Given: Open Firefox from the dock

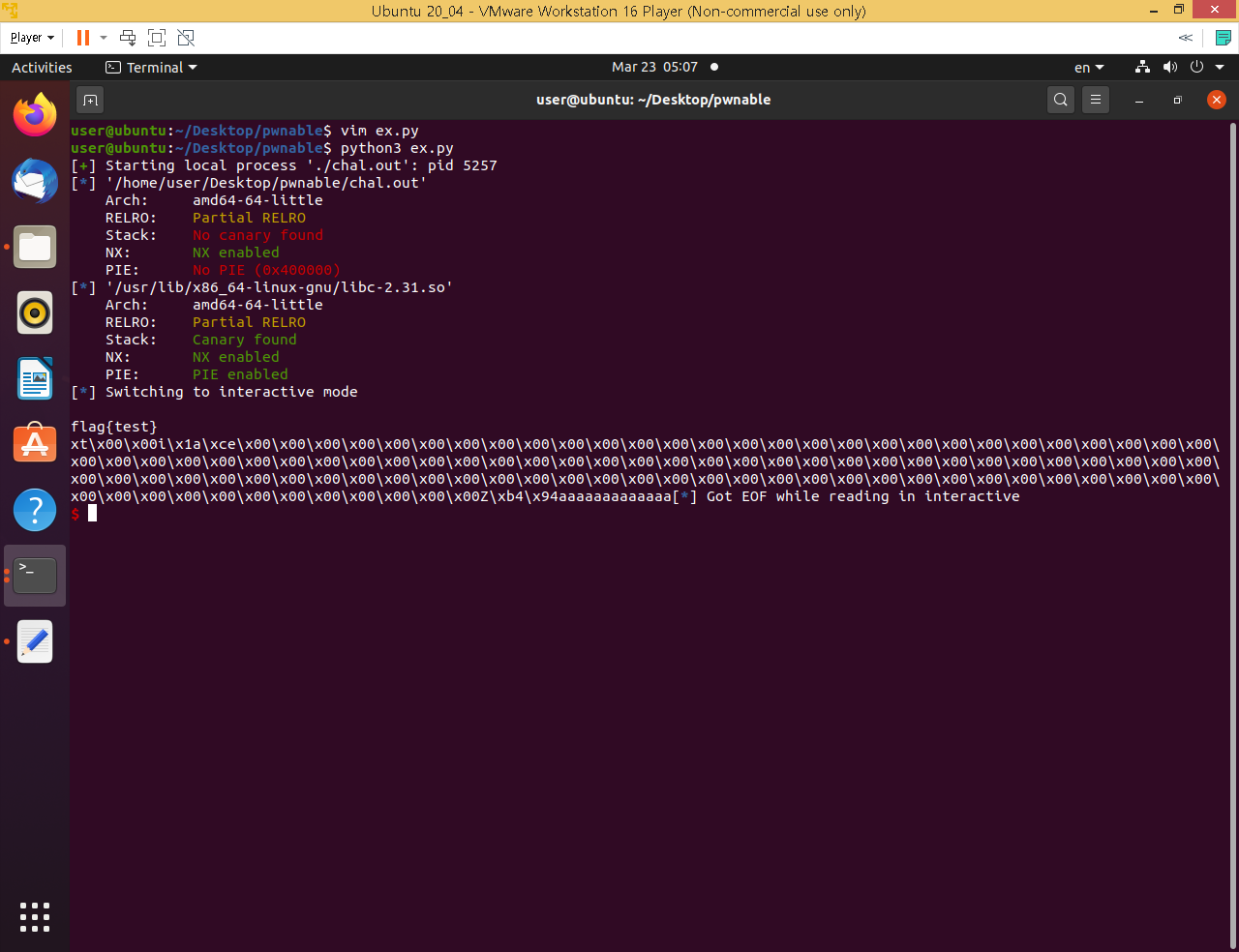Looking at the screenshot, I should point(35,115).
